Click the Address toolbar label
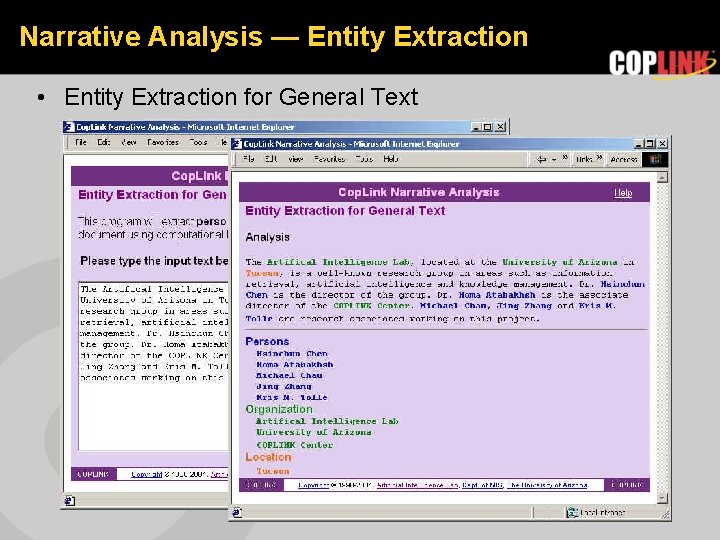This screenshot has height=540, width=720. pyautogui.click(x=624, y=159)
